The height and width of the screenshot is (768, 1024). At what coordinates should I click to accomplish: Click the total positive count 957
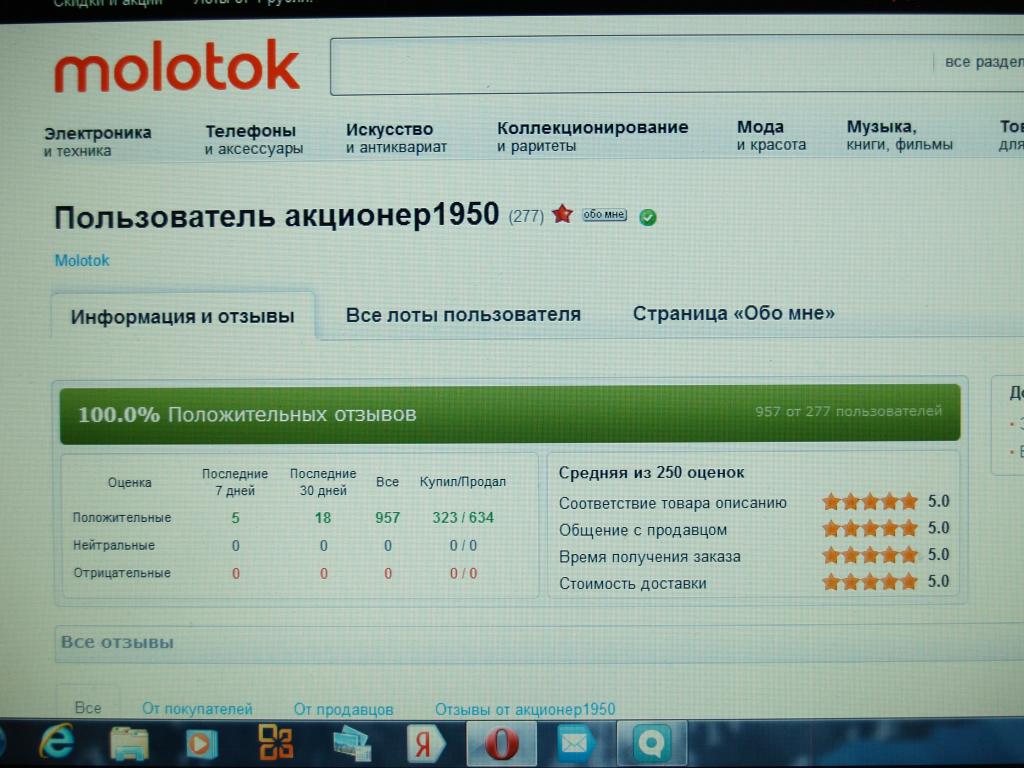coord(387,518)
